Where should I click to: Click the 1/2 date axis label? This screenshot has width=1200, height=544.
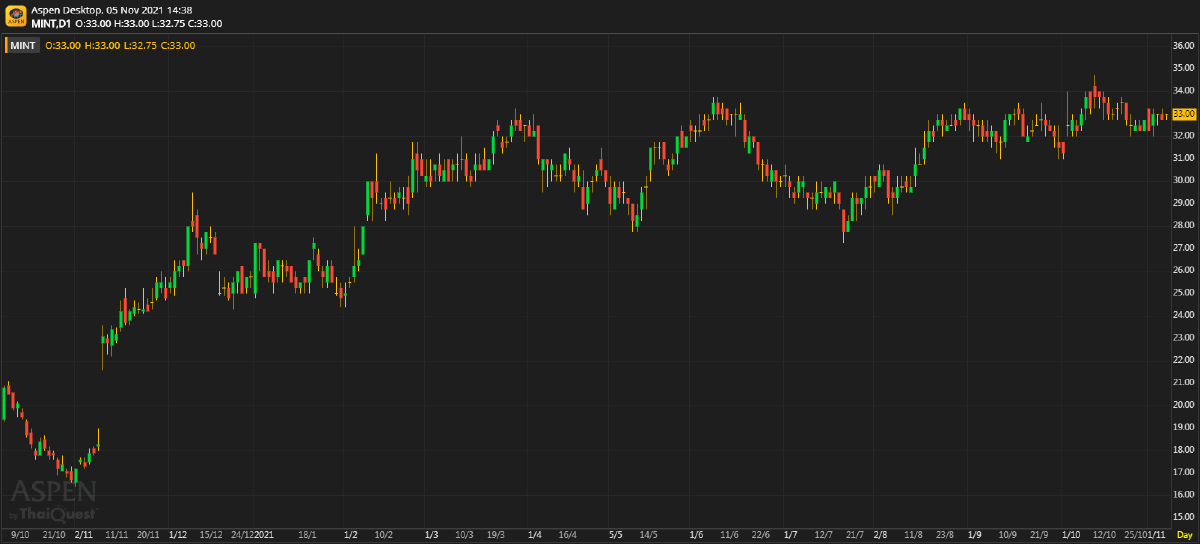[350, 536]
